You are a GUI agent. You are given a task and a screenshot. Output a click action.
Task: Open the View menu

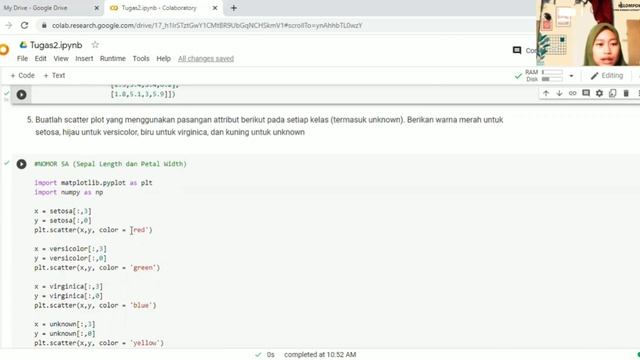click(x=61, y=59)
